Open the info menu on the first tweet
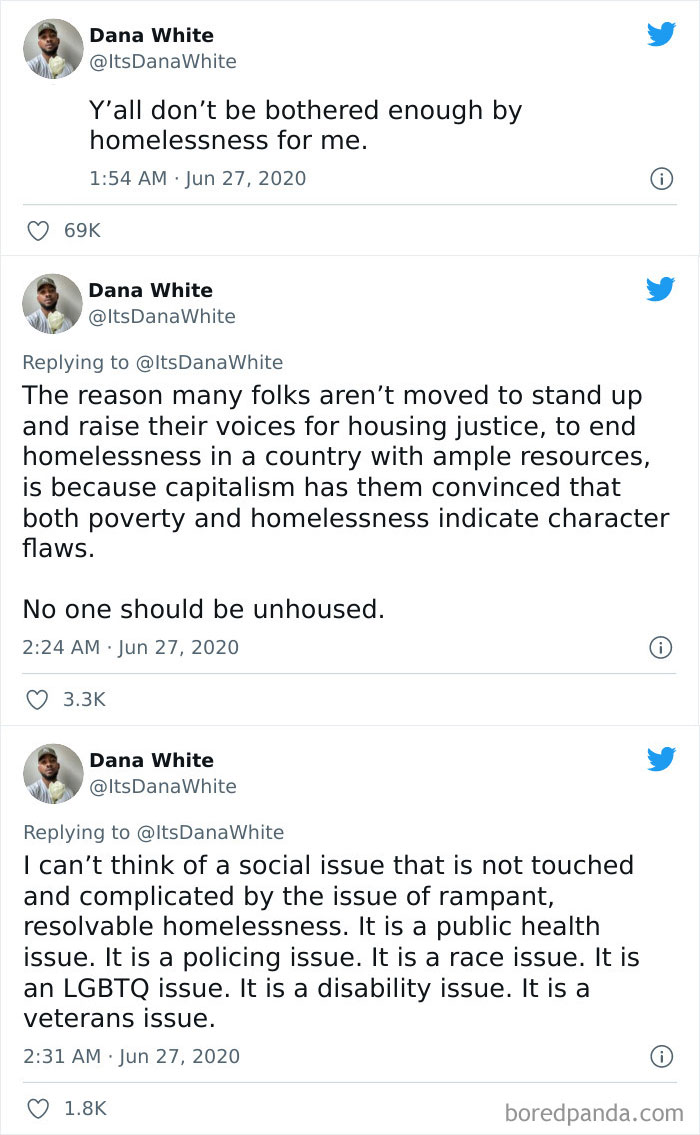700x1135 pixels. 660,178
